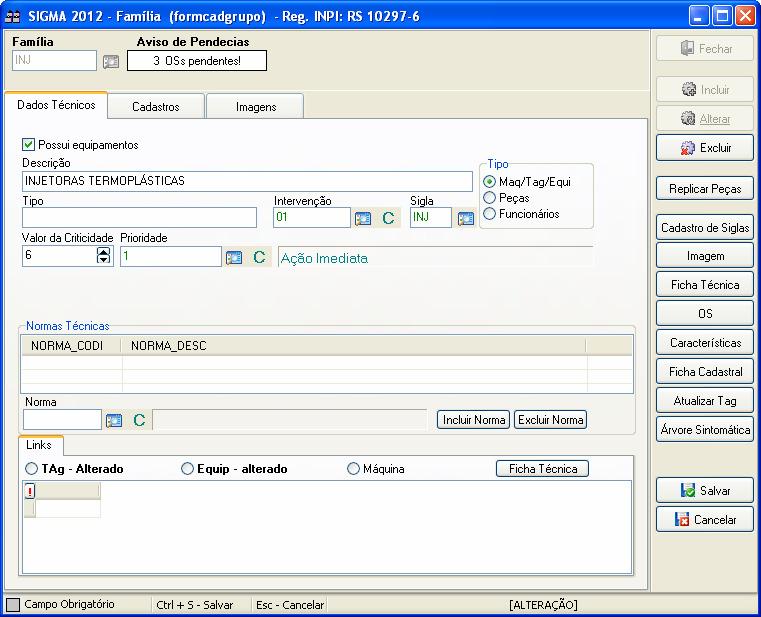The width and height of the screenshot is (761, 617).
Task: Click the Ação Imediata description field
Action: [x=435, y=257]
